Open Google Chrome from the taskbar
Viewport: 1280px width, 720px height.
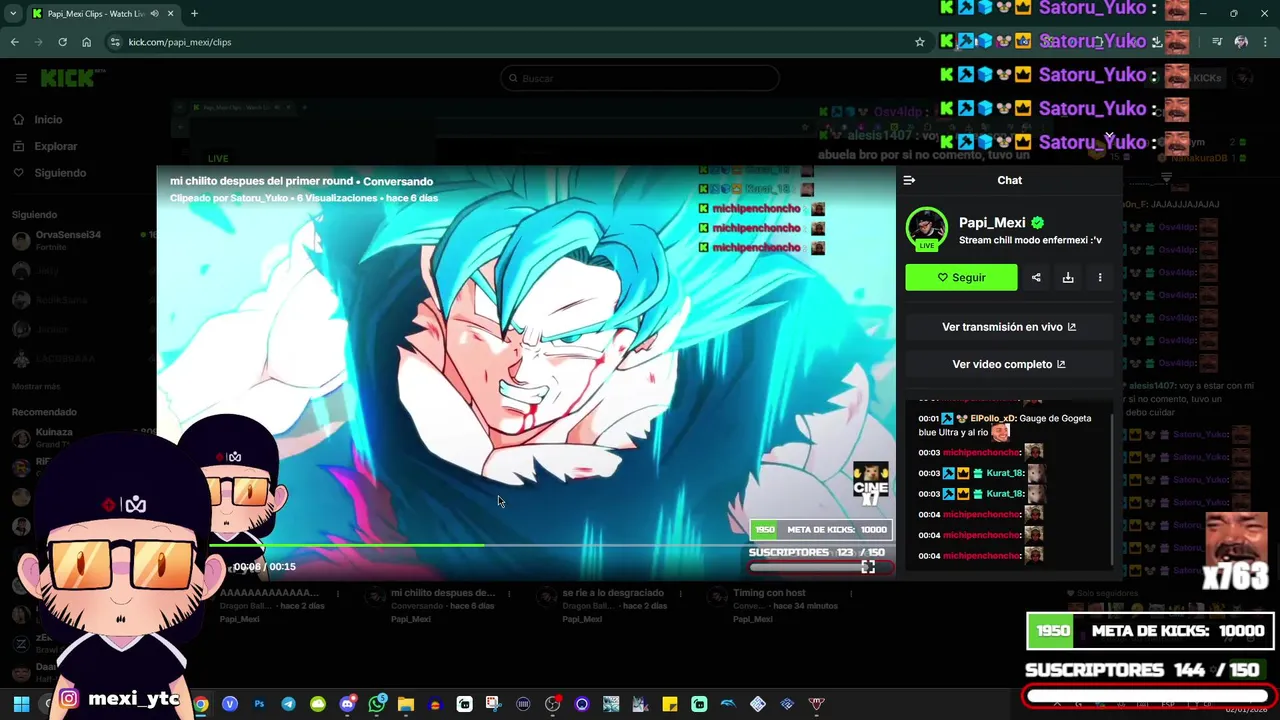click(201, 704)
